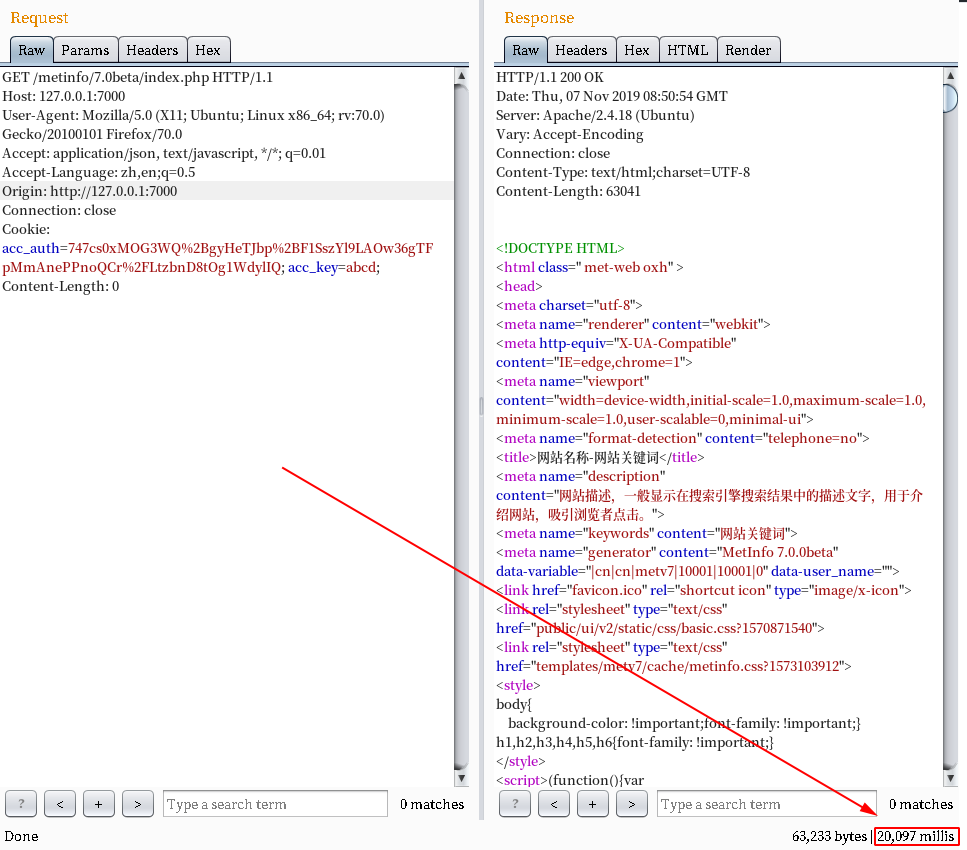Click the Response pane scrollbar thumb
The width and height of the screenshot is (967, 850).
click(950, 98)
